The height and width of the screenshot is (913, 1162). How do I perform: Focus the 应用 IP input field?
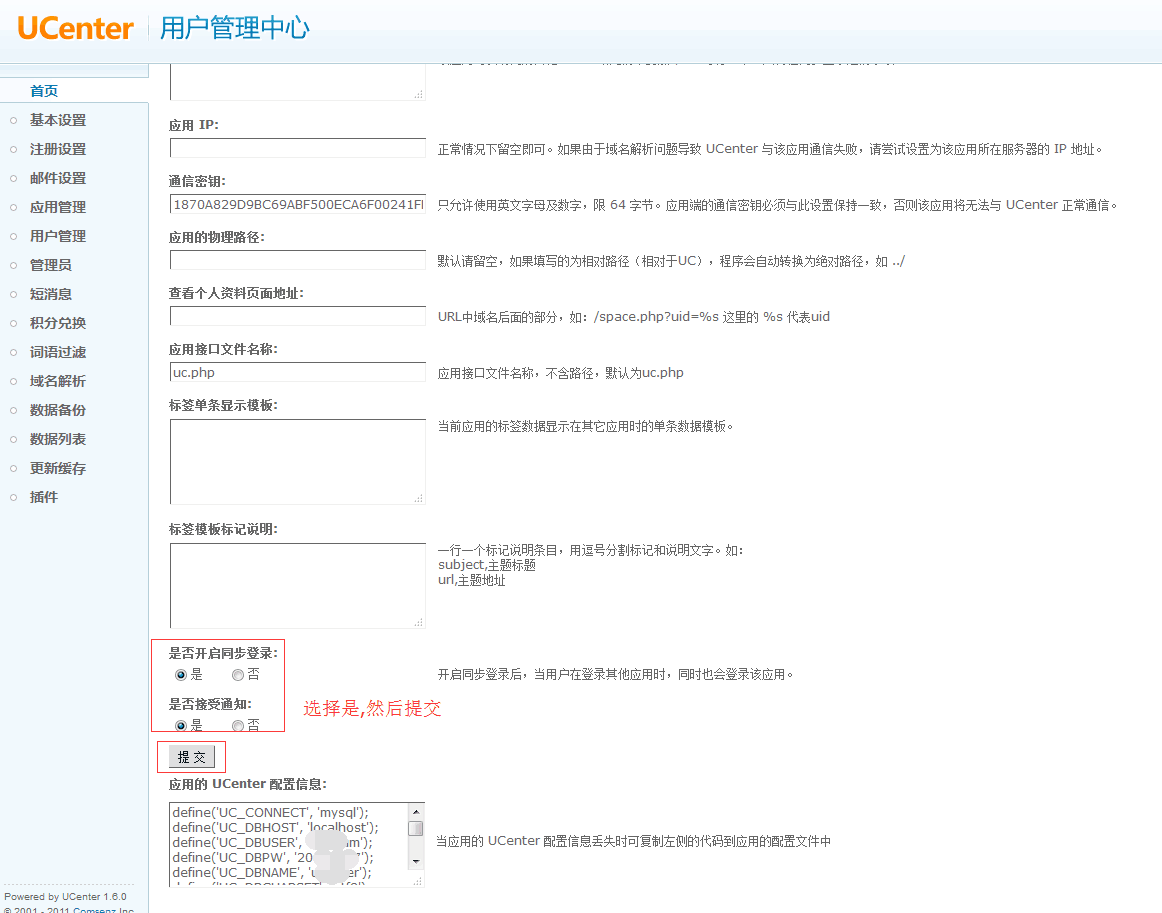point(298,148)
